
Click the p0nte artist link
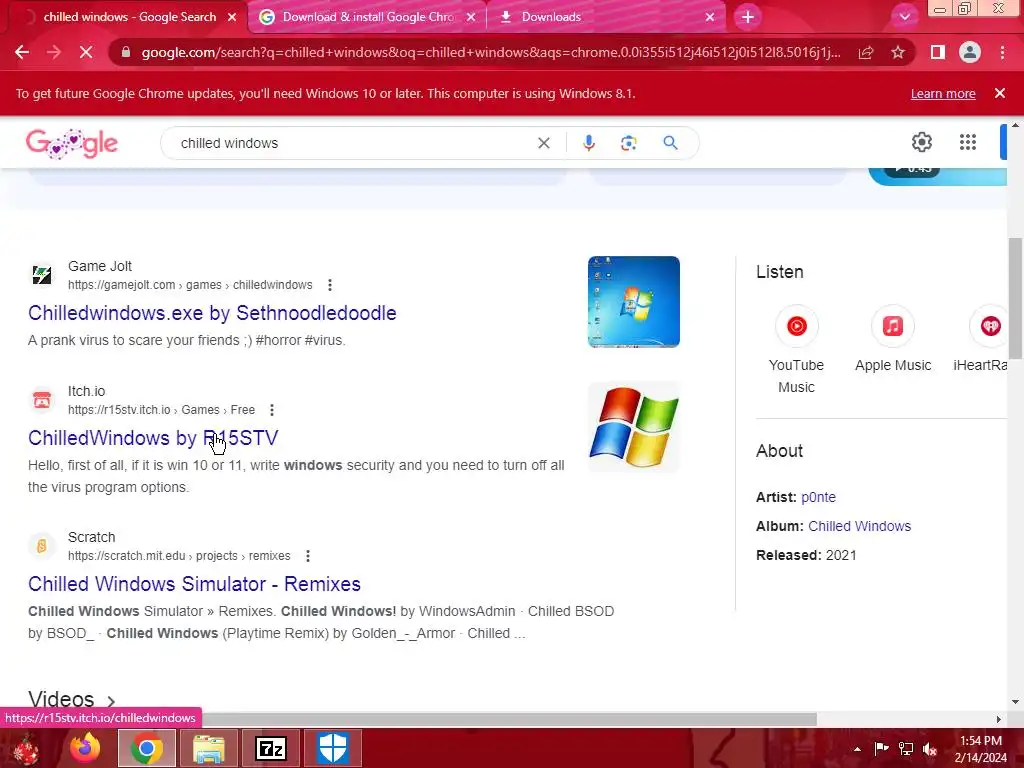pyautogui.click(x=818, y=497)
